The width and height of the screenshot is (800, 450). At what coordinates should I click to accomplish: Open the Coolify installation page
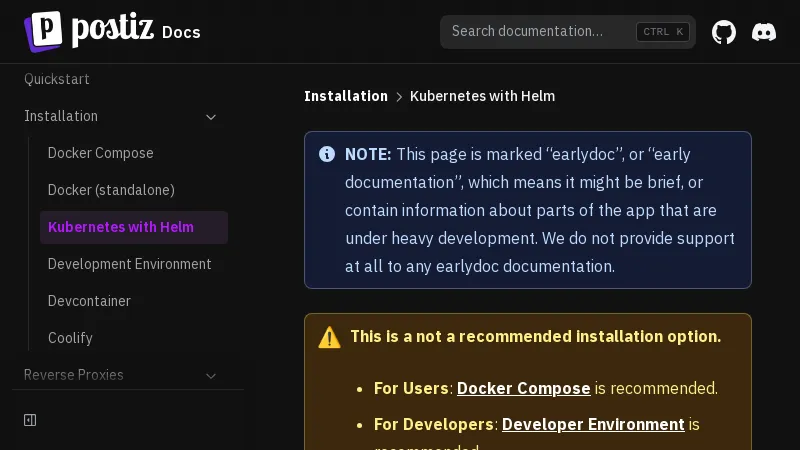coord(70,338)
